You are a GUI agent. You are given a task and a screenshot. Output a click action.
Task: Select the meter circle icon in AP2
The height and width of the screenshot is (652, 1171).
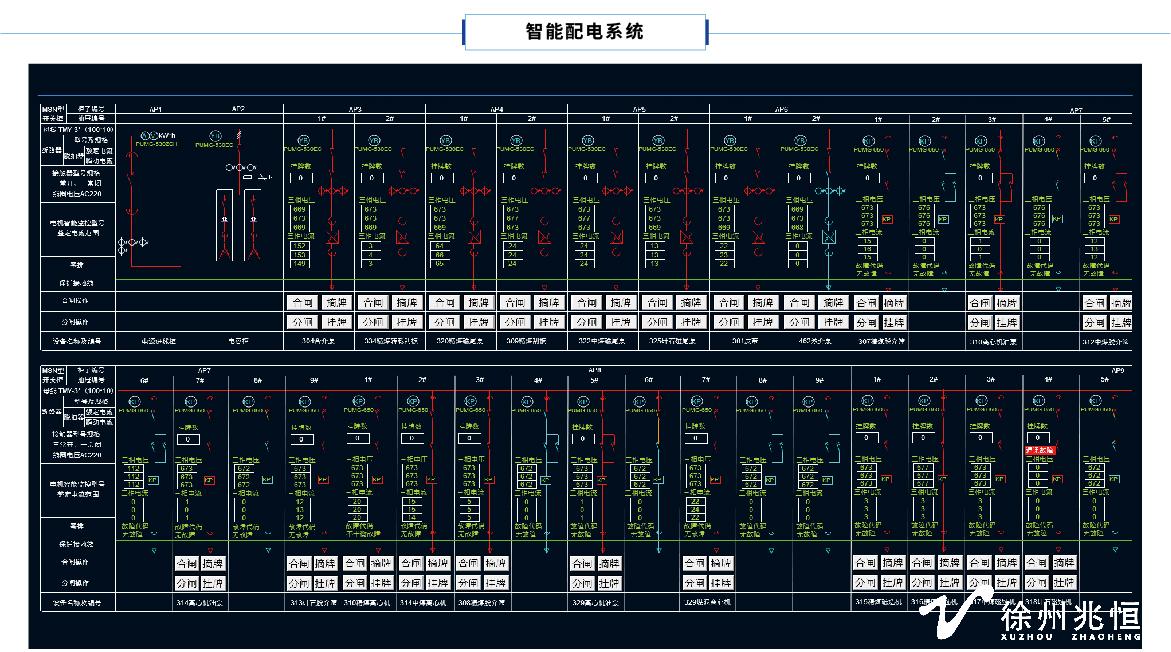click(215, 135)
